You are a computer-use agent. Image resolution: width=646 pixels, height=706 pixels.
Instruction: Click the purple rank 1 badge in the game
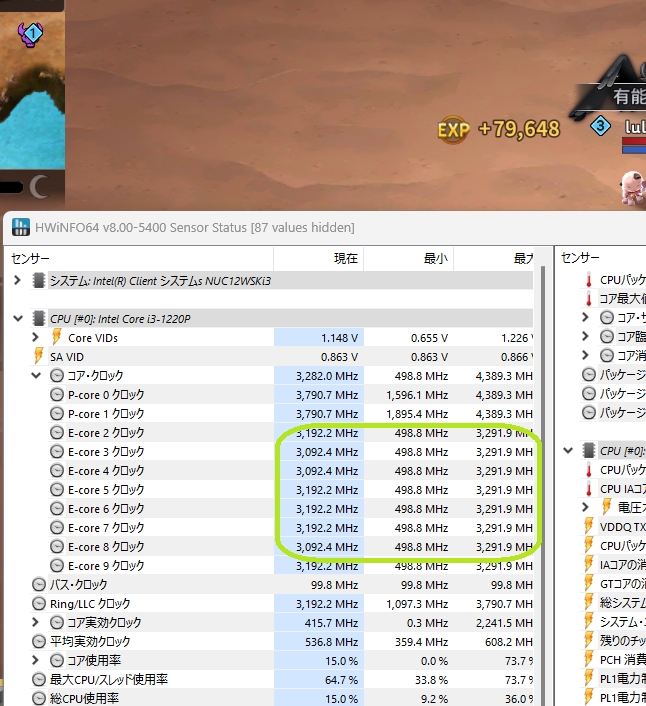[30, 34]
